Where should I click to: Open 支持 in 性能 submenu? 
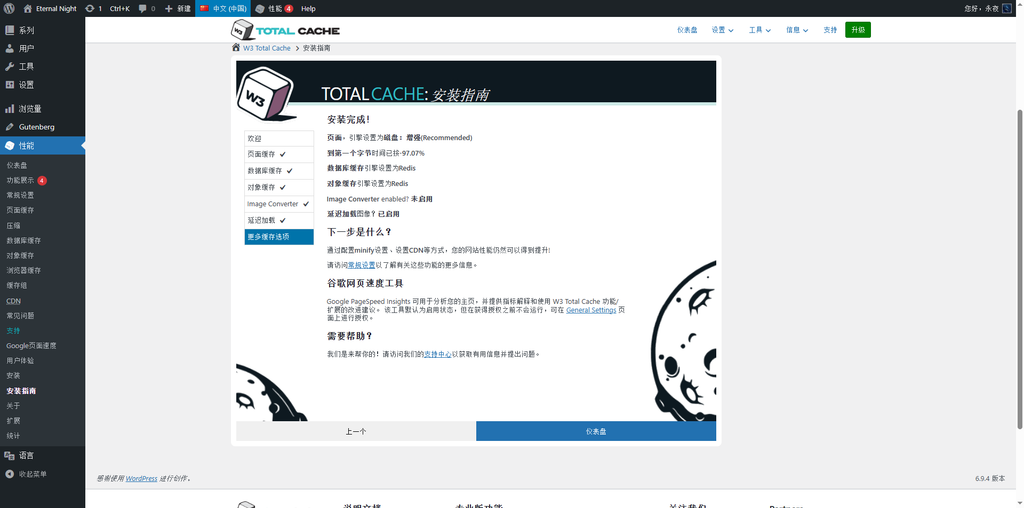[42, 330]
